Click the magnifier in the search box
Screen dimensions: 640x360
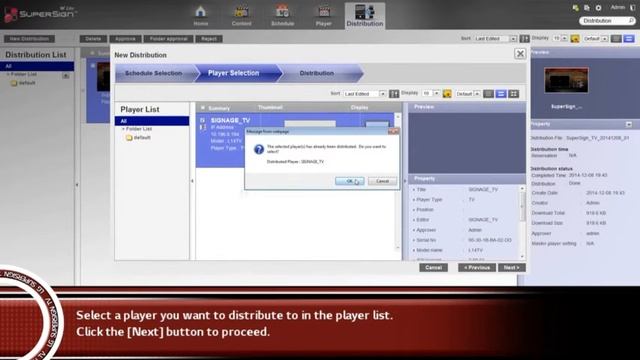tap(631, 20)
